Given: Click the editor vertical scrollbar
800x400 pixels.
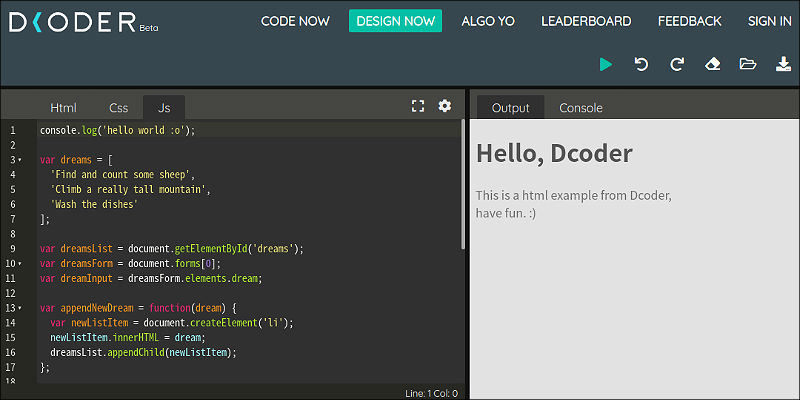Looking at the screenshot, I should click(463, 184).
